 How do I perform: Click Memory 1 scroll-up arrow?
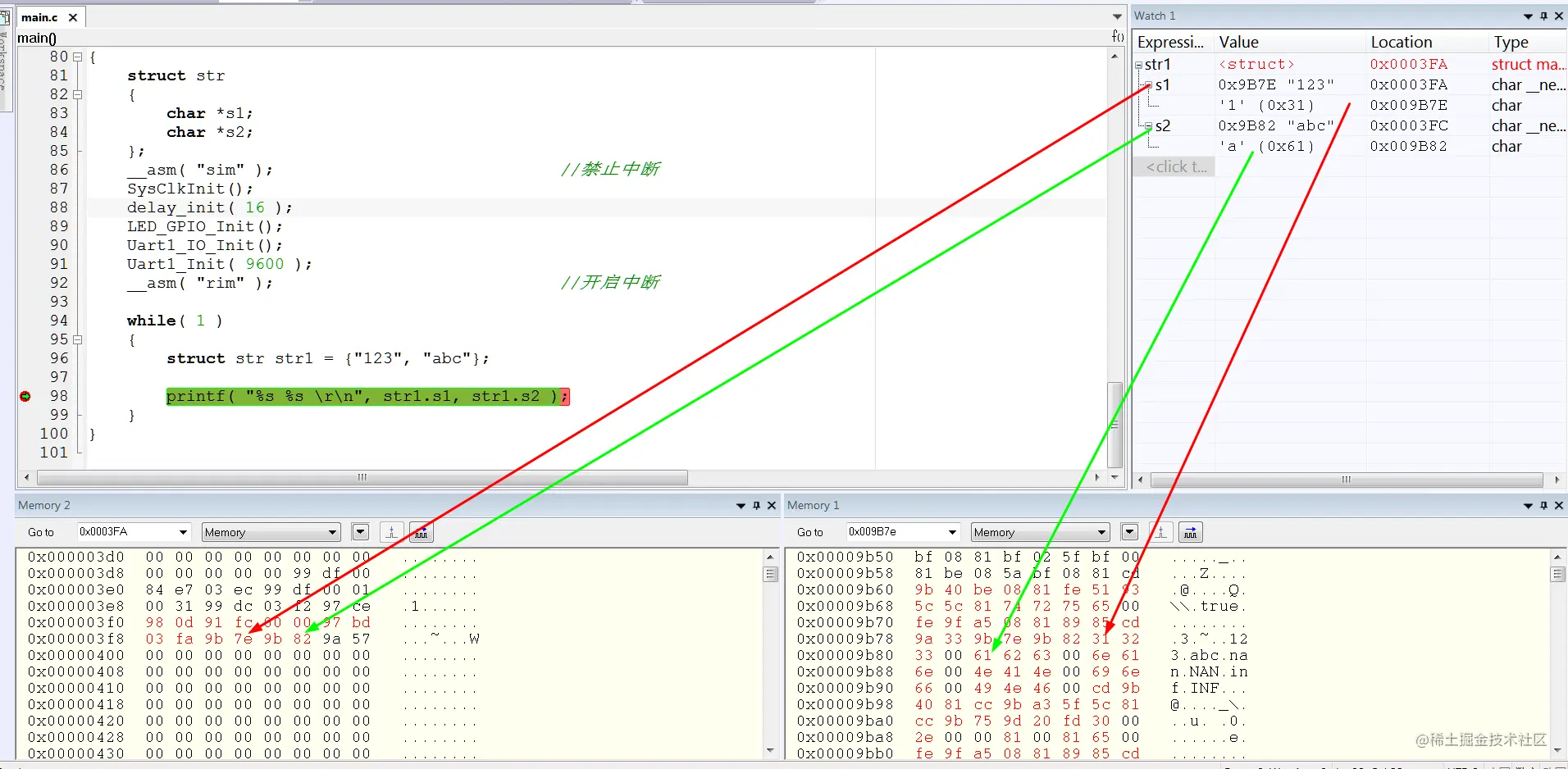pyautogui.click(x=1557, y=557)
